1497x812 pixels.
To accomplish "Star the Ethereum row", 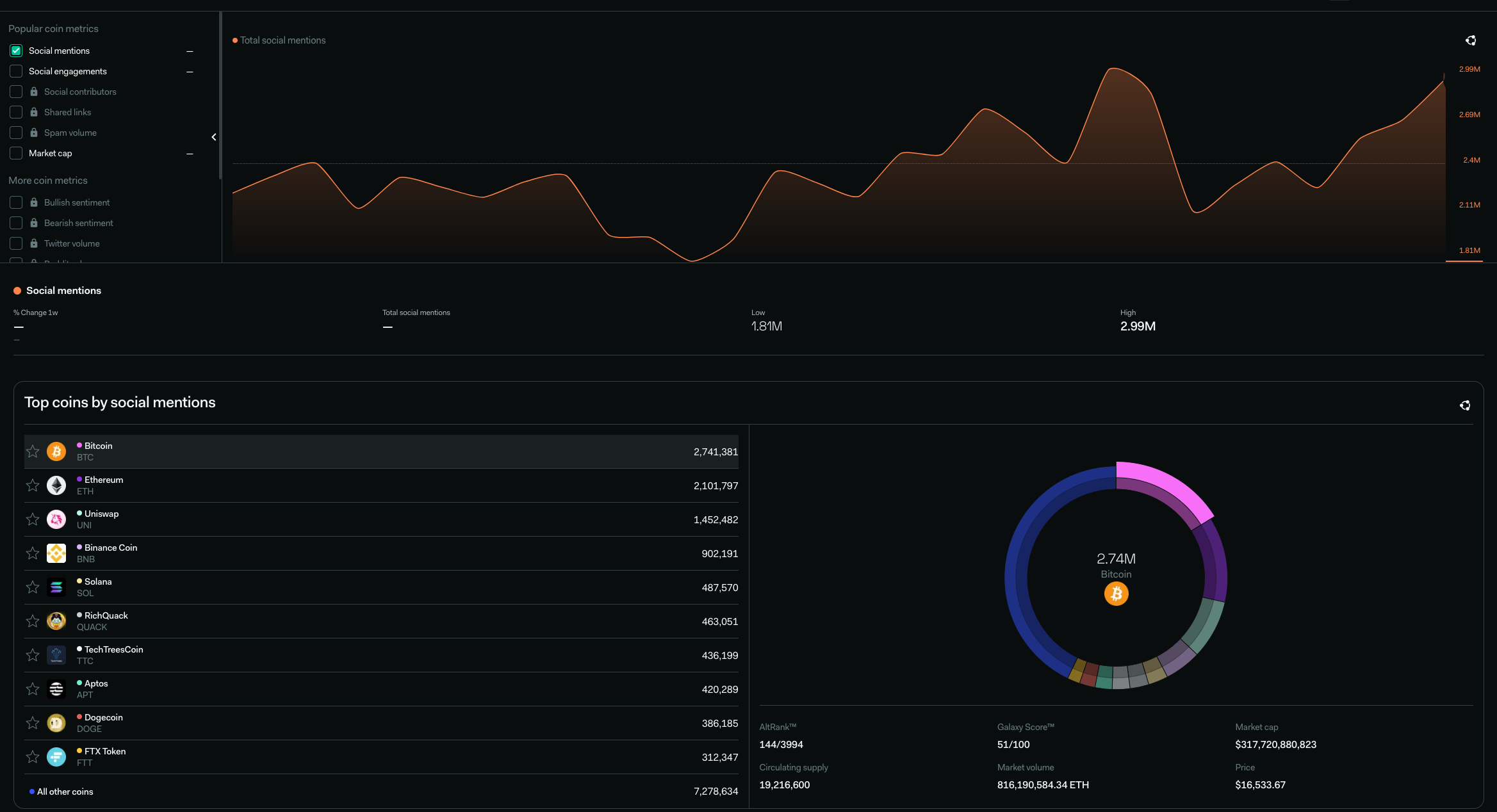I will pos(33,485).
